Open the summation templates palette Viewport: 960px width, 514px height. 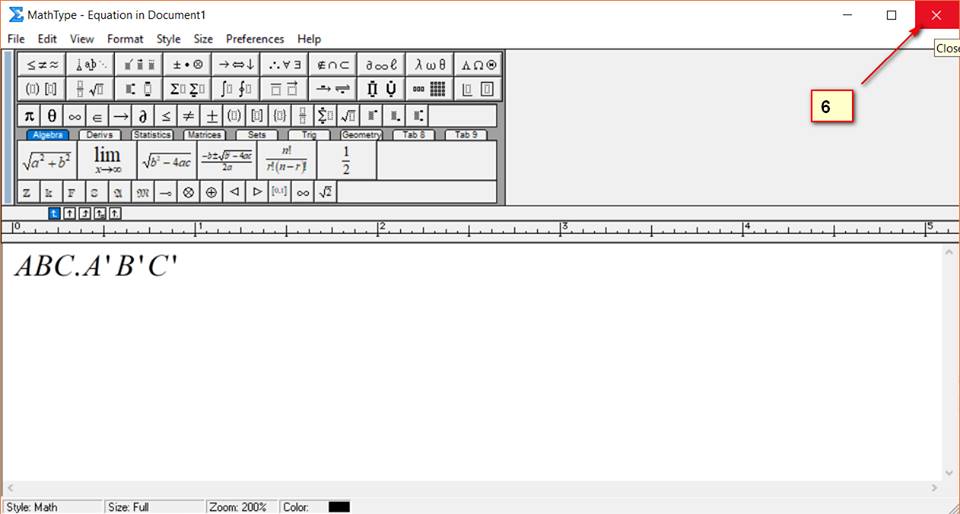187,89
